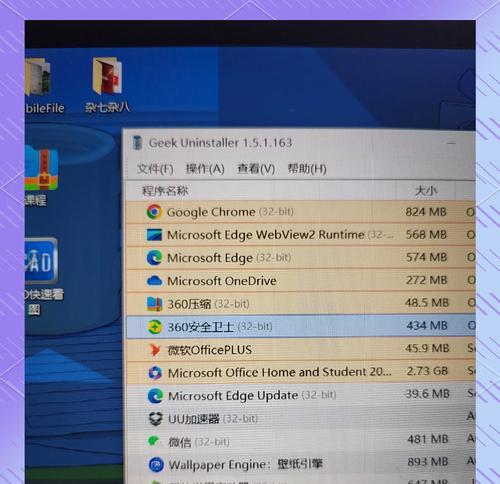Select the 360压缩 program icon
The width and height of the screenshot is (500, 484).
pos(155,304)
